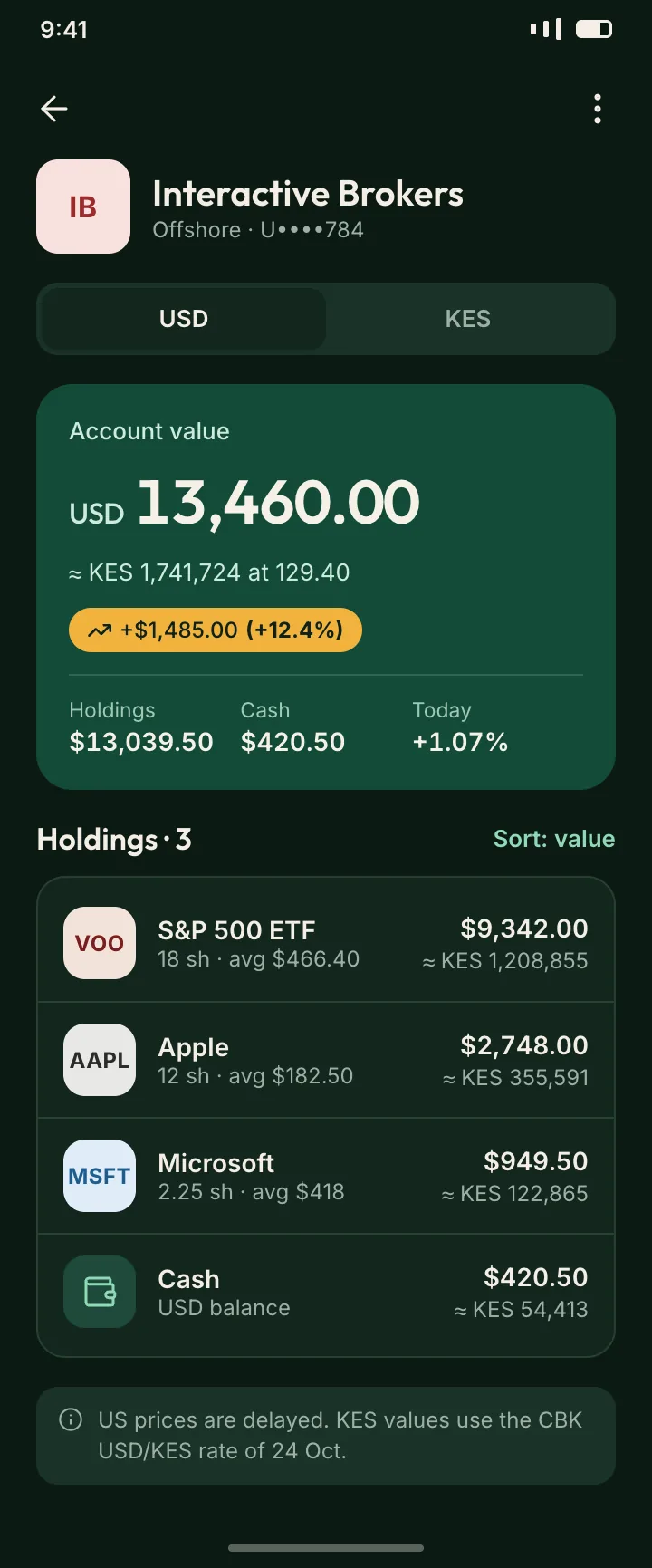Screen dimensions: 652x1568
Task: Tap the IB Interactive Brokers logo
Action: [x=83, y=207]
